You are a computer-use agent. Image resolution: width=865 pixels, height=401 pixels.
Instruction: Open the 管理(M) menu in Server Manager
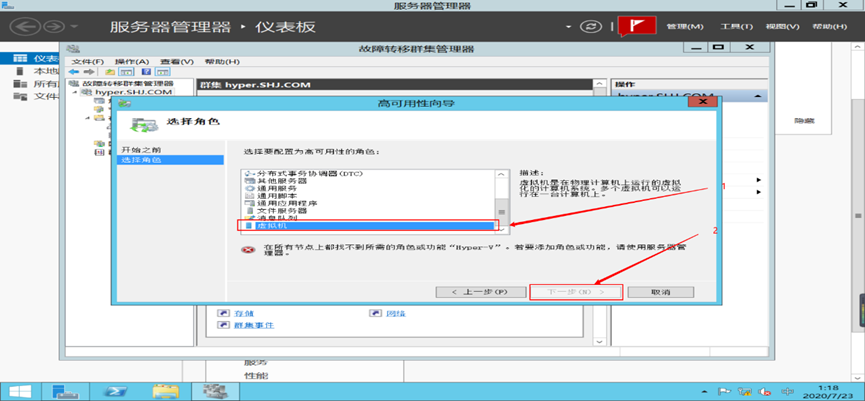click(685, 26)
